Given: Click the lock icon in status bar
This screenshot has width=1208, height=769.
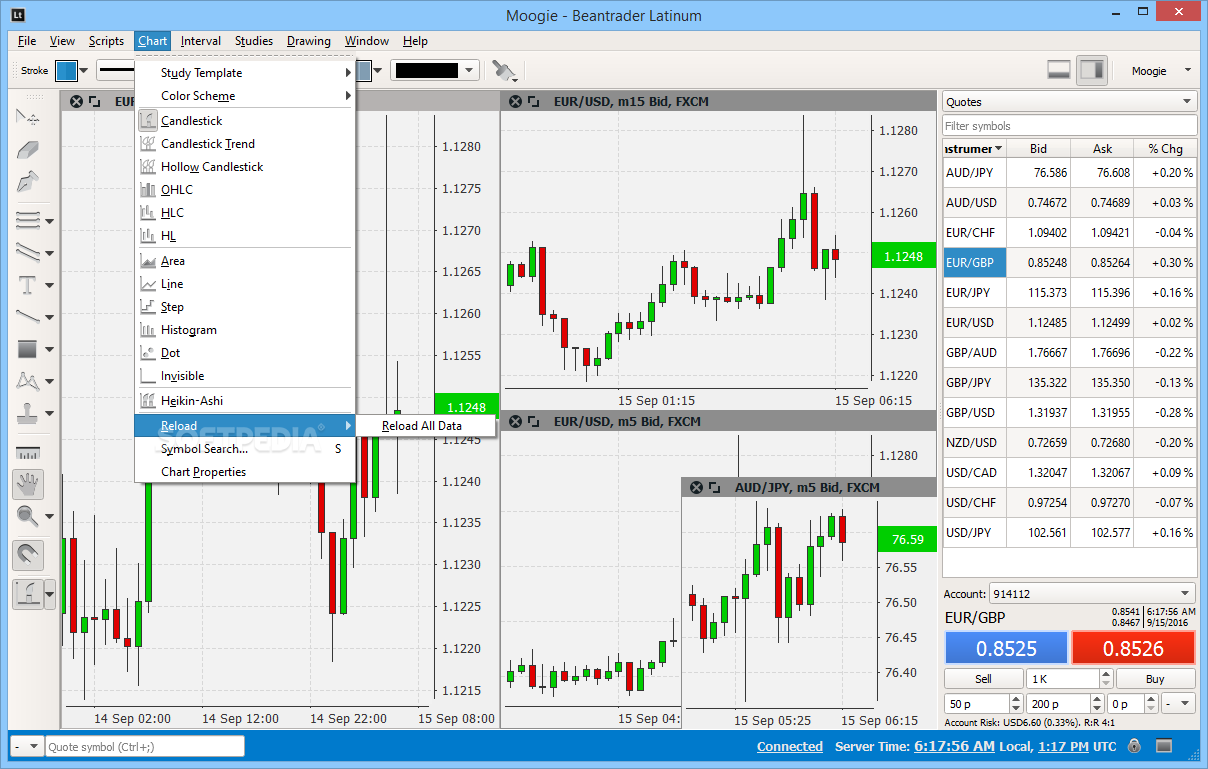Looking at the screenshot, I should [1134, 746].
